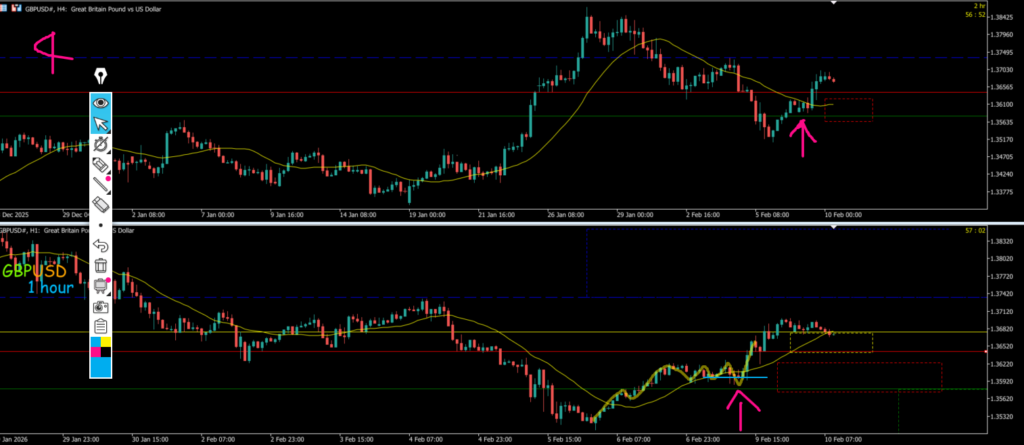Select the cursor arrow tool
This screenshot has height=445, width=1024.
[100, 123]
